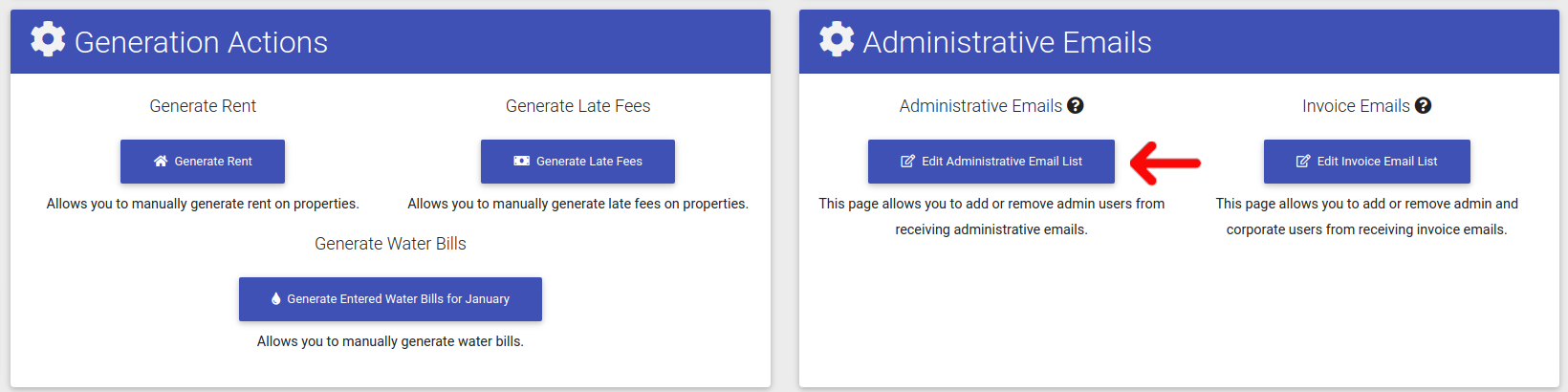This screenshot has width=1568, height=392.
Task: Click the Generate Water Bills heading
Action: (390, 244)
